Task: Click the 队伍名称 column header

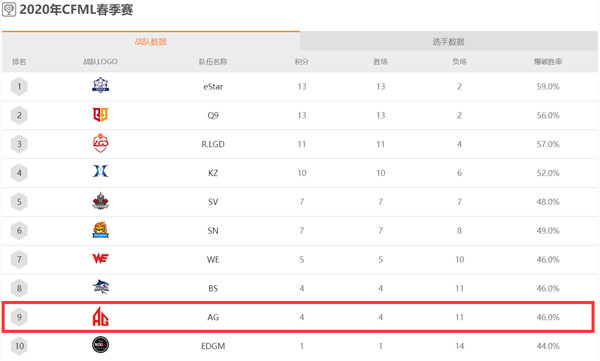Action: [x=213, y=62]
